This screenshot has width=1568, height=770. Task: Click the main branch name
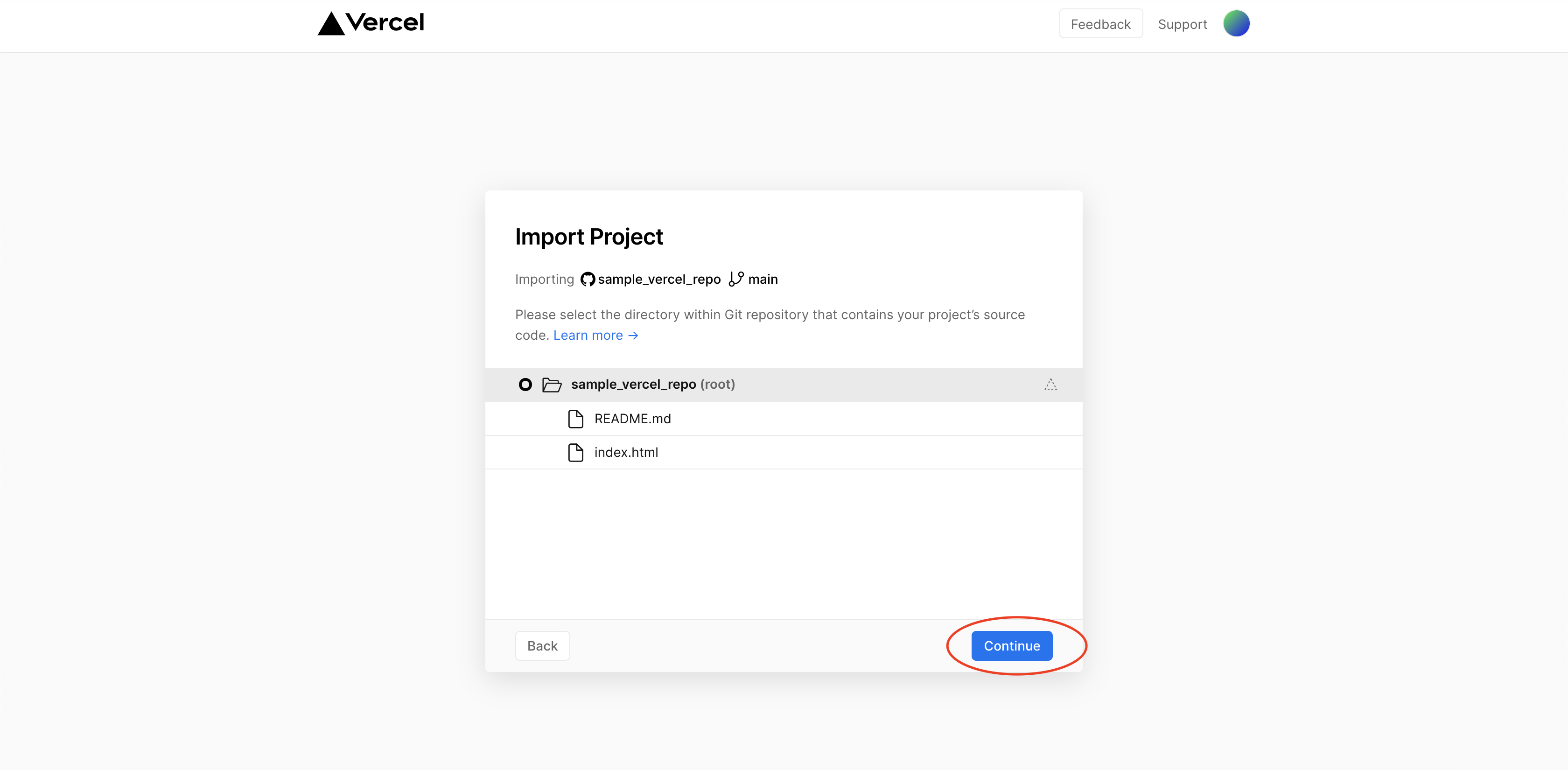[763, 280]
